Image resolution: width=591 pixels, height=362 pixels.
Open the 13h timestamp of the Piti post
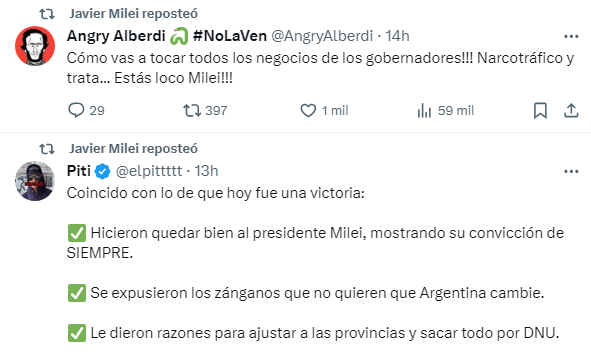coord(206,171)
